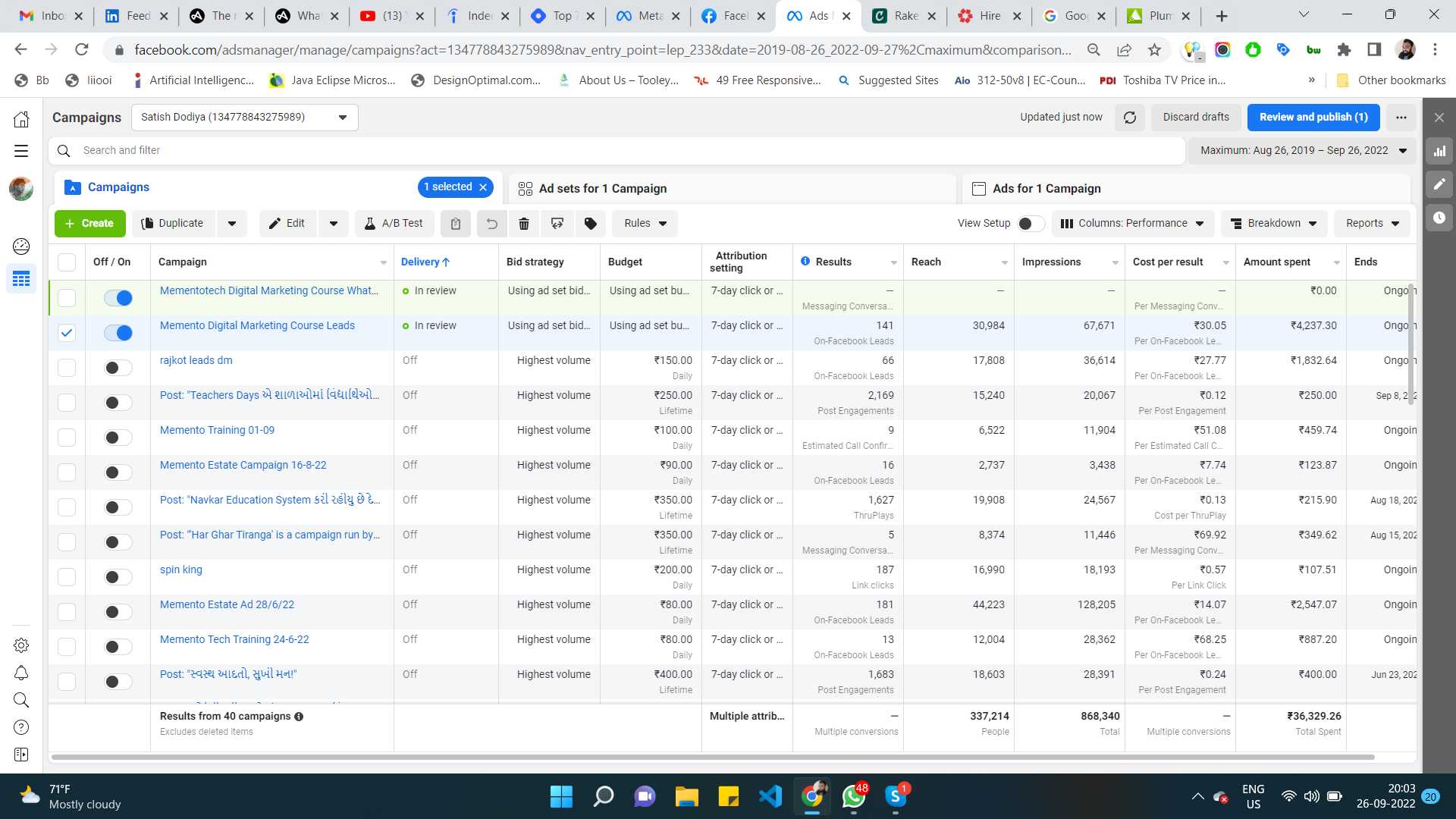Click the Discard drafts button

pyautogui.click(x=1196, y=118)
